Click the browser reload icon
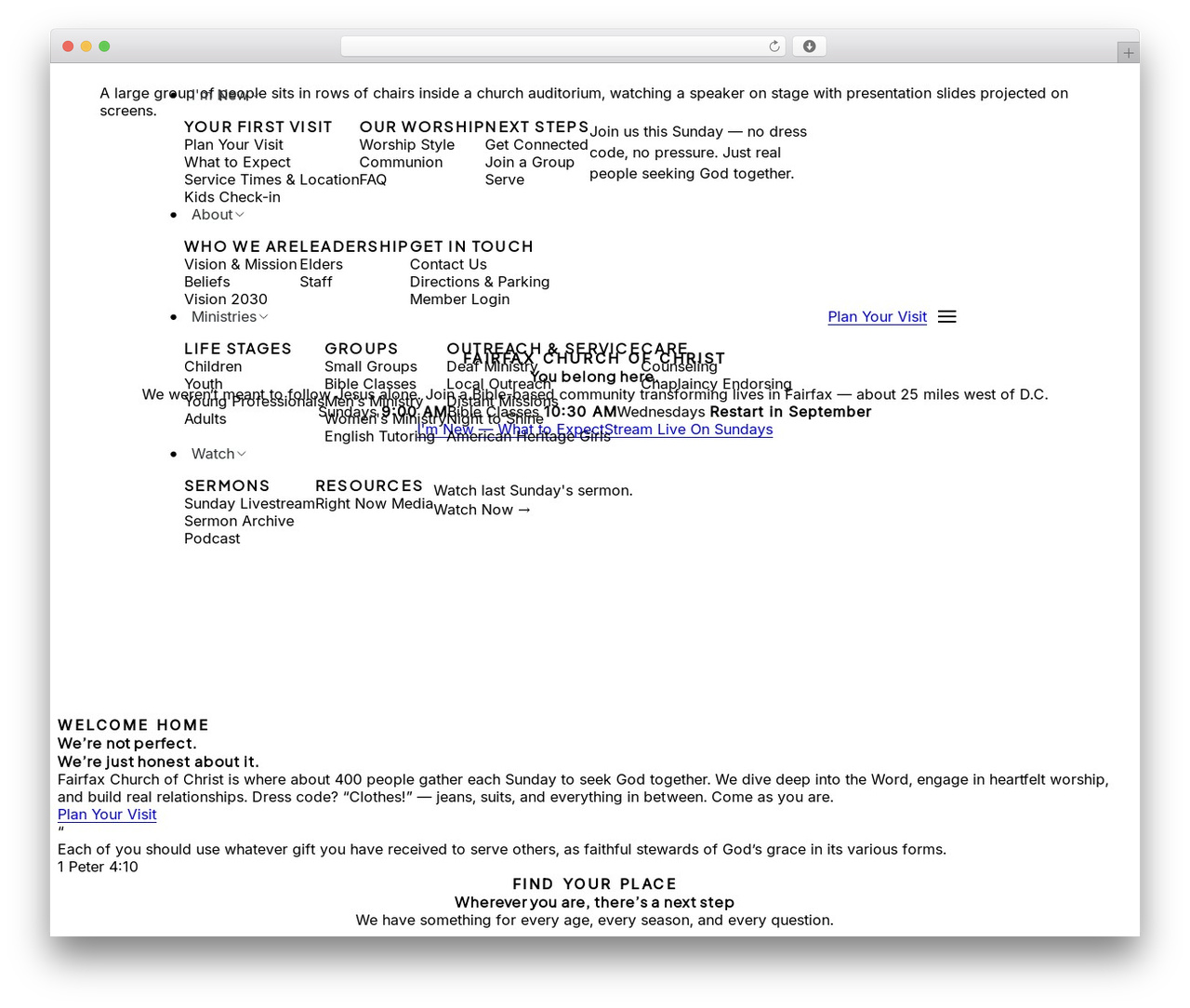The height and width of the screenshot is (1008, 1190). pyautogui.click(x=773, y=46)
